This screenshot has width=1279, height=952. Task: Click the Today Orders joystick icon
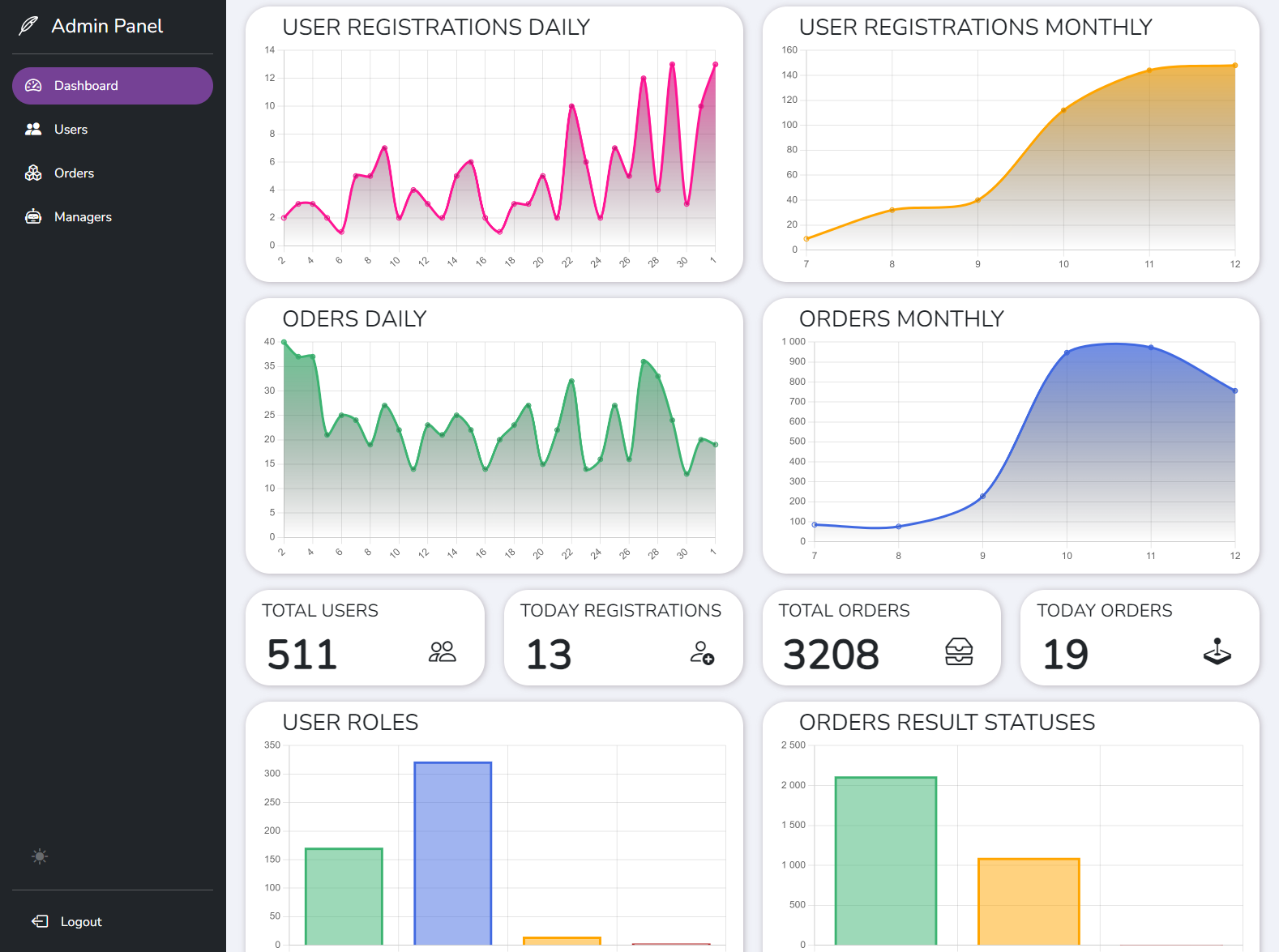click(1217, 651)
